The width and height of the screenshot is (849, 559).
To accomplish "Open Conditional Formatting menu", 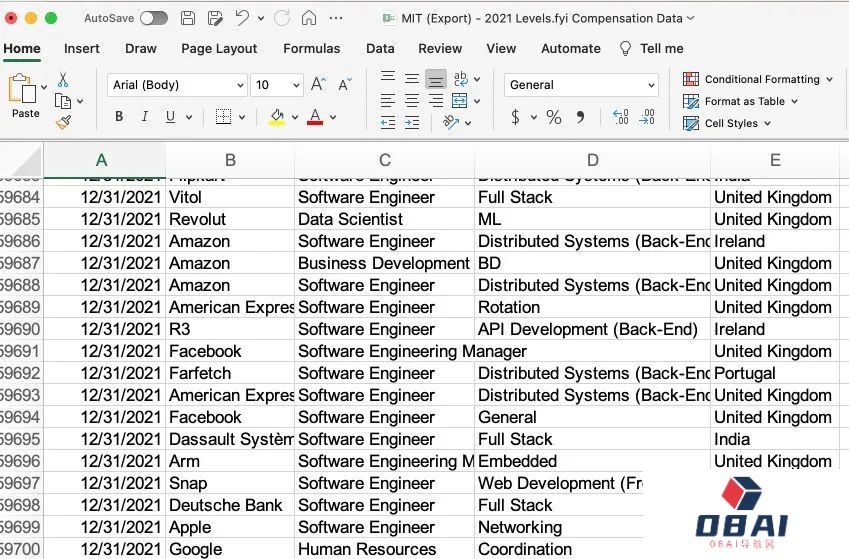I will (x=757, y=80).
